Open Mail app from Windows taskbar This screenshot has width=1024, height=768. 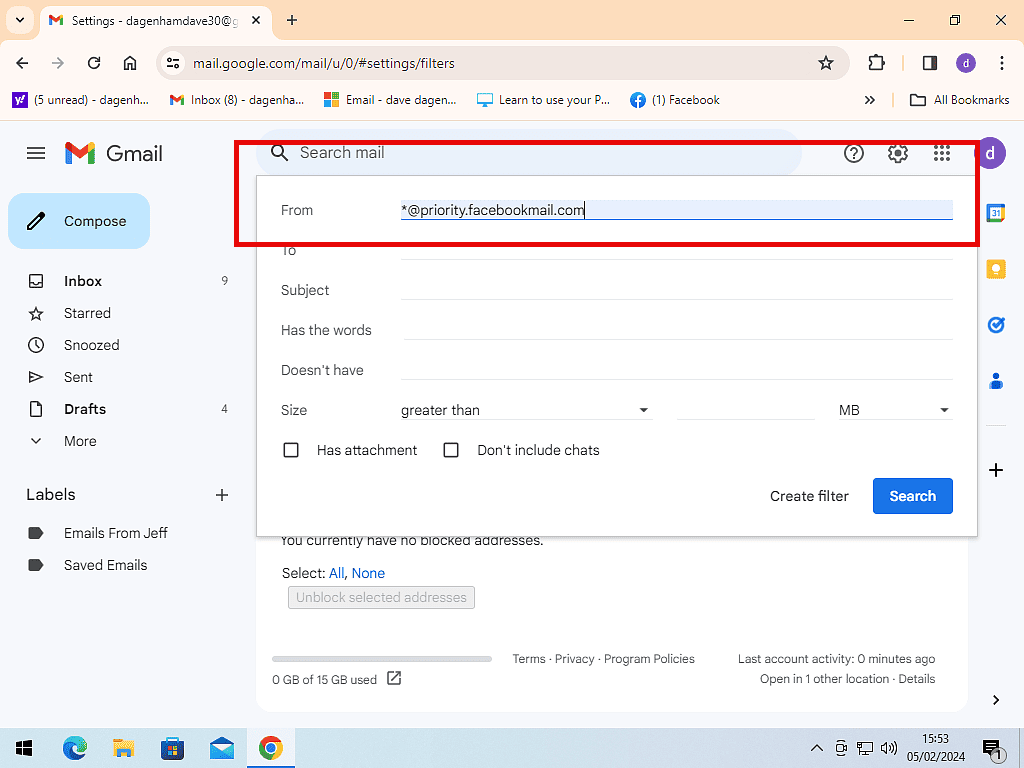pyautogui.click(x=221, y=748)
